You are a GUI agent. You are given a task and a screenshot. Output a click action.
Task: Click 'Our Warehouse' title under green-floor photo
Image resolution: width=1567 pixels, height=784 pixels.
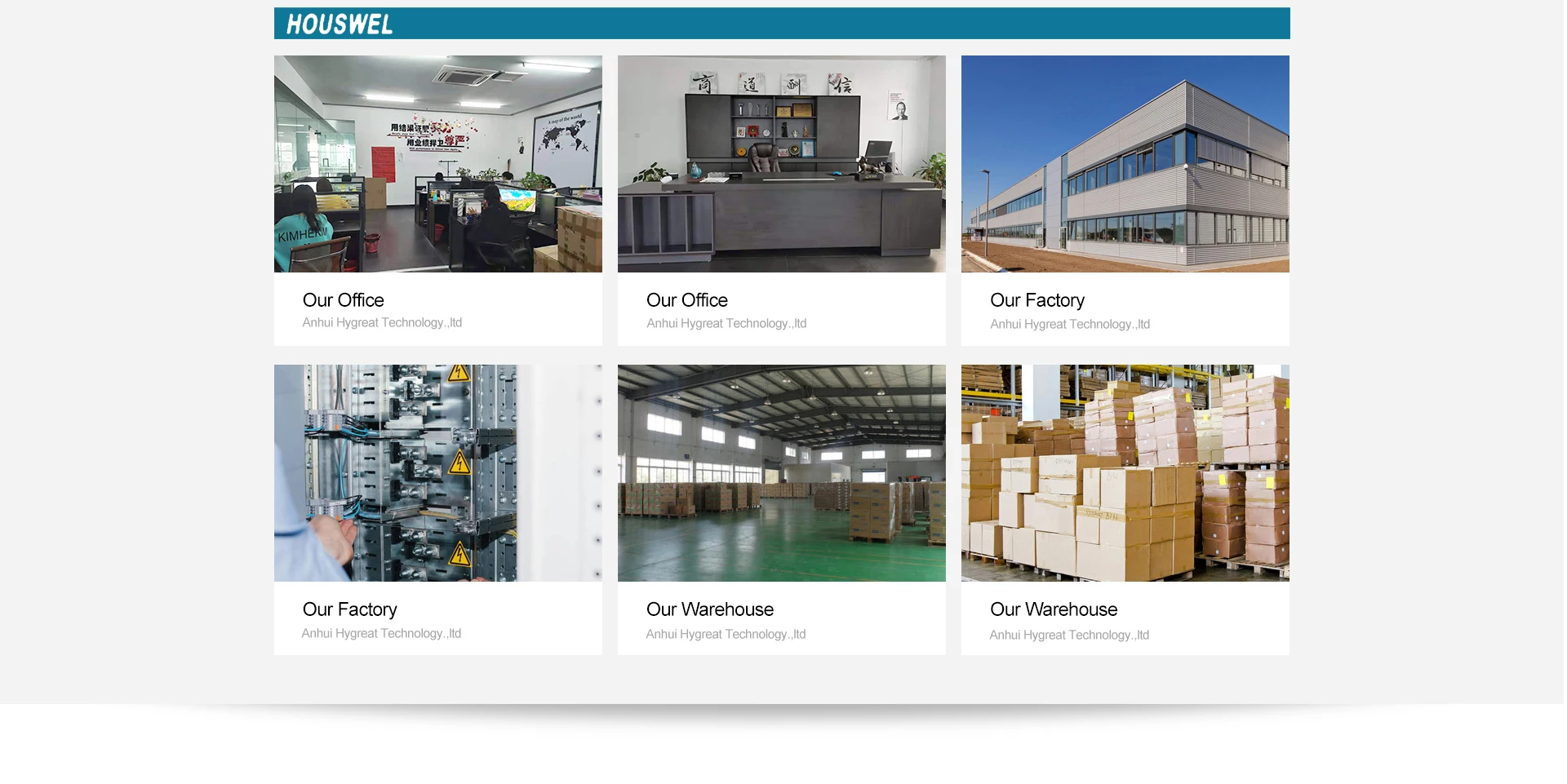[710, 609]
